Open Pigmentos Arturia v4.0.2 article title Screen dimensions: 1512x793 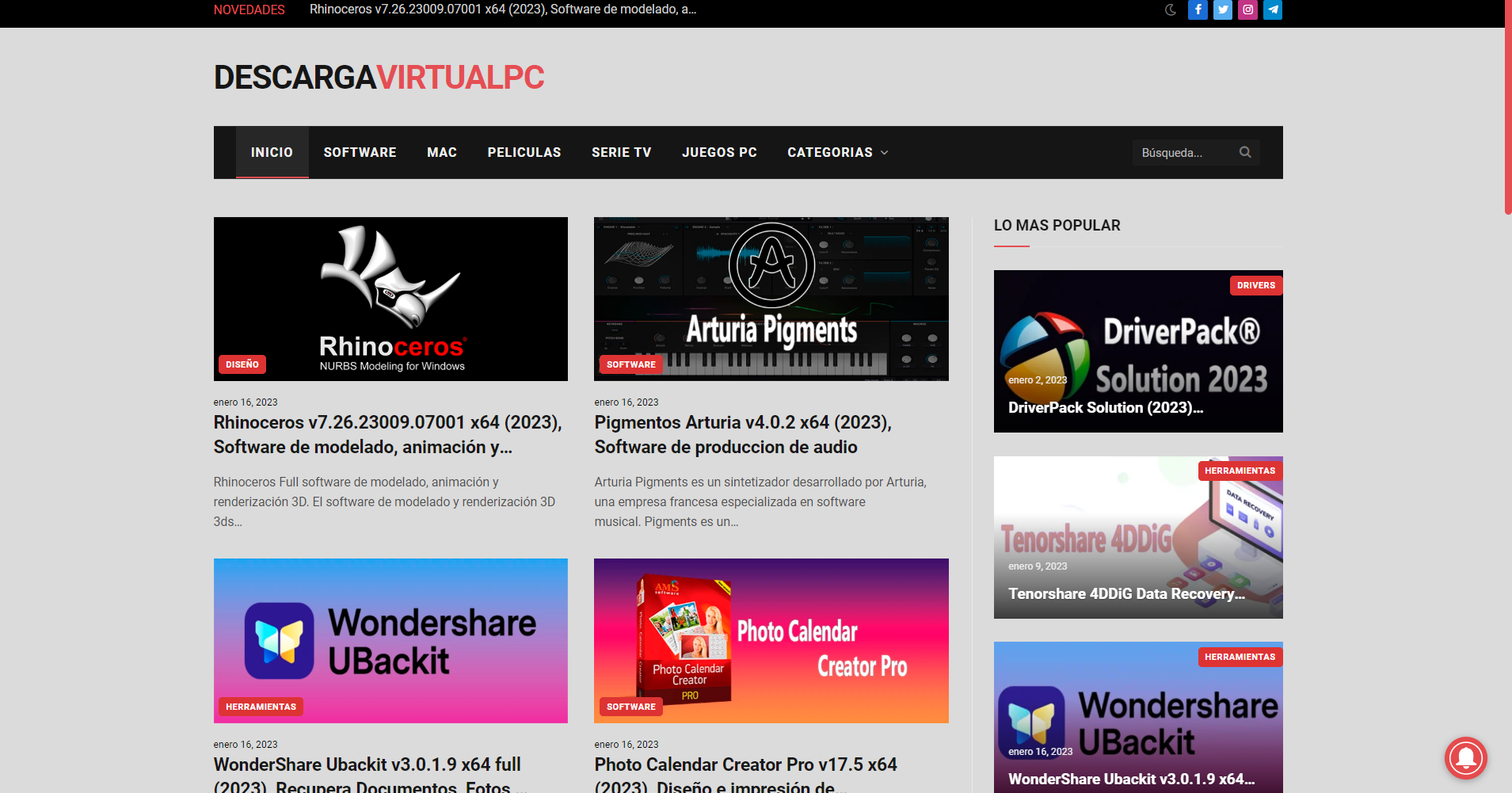pos(743,434)
